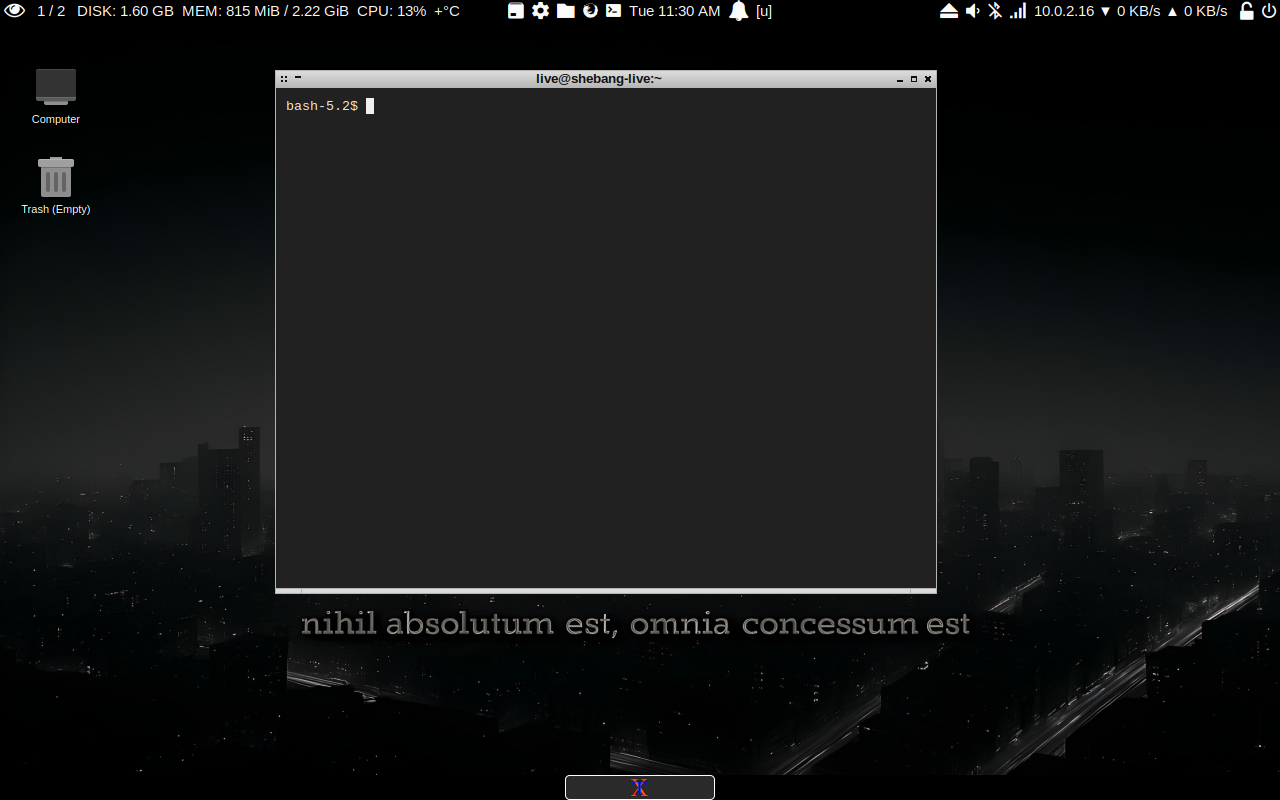1280x800 pixels.
Task: Click the [u] indicator in the panel
Action: pyautogui.click(x=764, y=11)
